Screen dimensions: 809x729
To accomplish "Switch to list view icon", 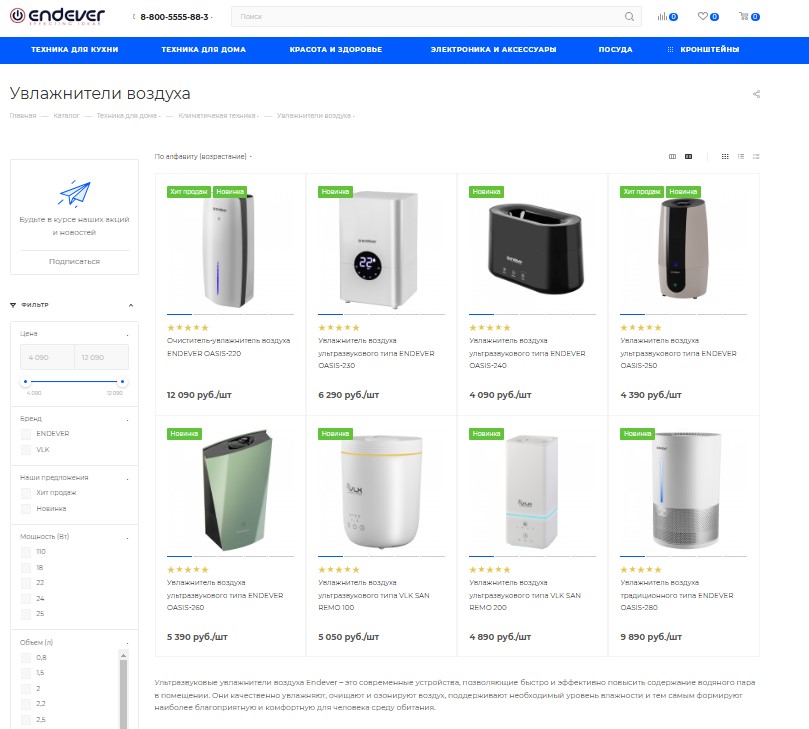I will click(740, 156).
